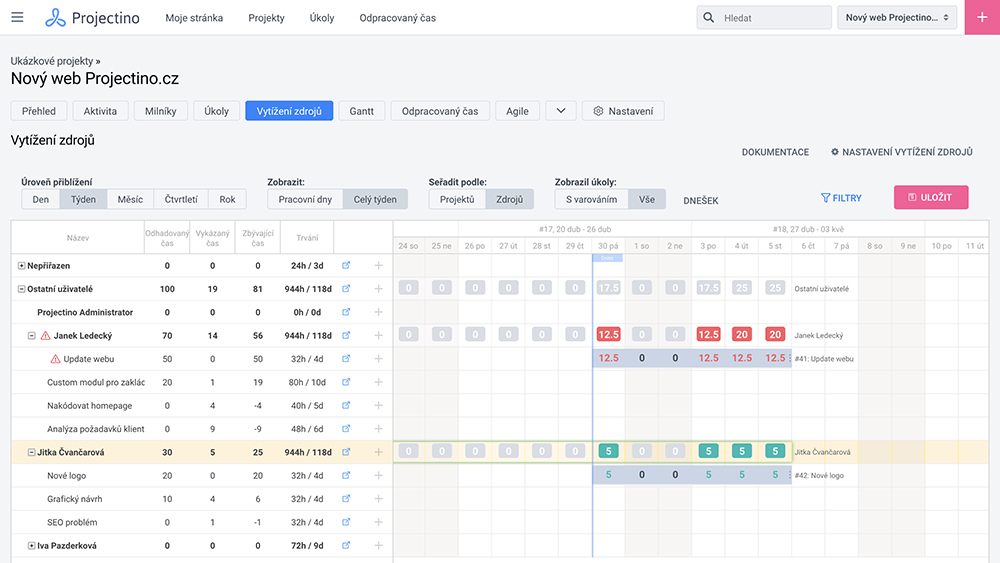
Task: Switch to the Gantt tab
Action: (361, 111)
